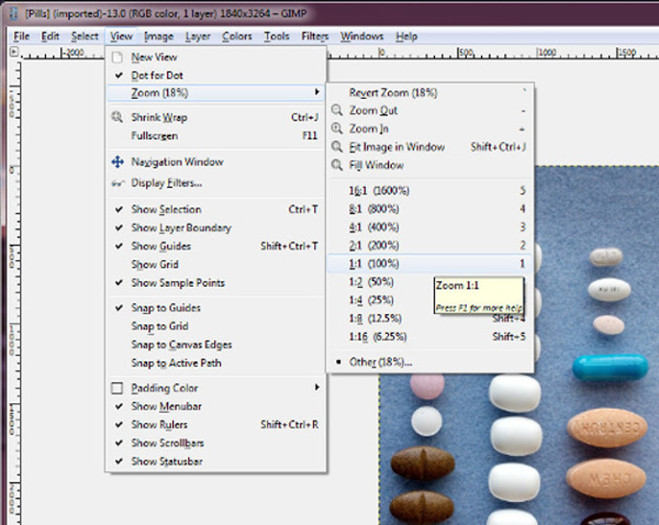659x525 pixels.
Task: Click the Zoom In magnifier icon
Action: pos(339,129)
